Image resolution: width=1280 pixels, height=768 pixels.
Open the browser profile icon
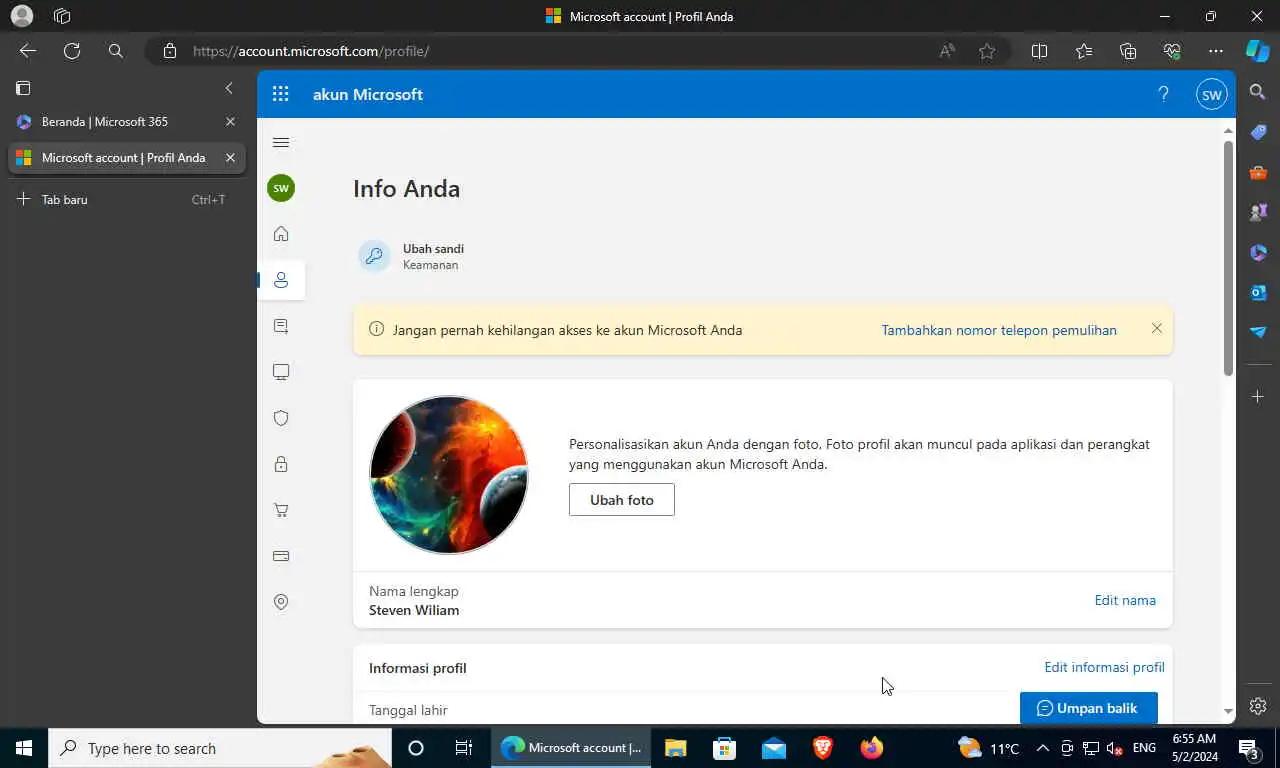[x=21, y=16]
